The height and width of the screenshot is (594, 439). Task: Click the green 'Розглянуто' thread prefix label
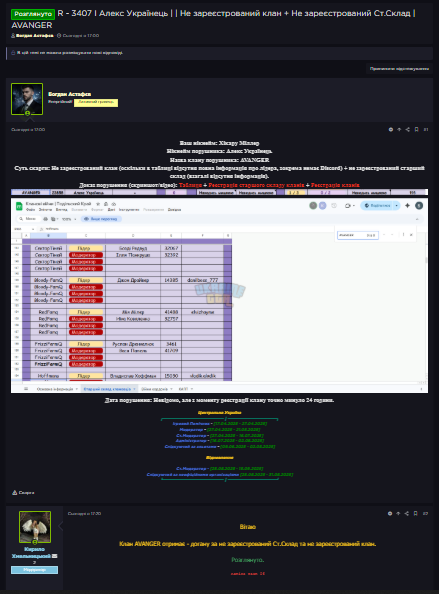click(33, 14)
